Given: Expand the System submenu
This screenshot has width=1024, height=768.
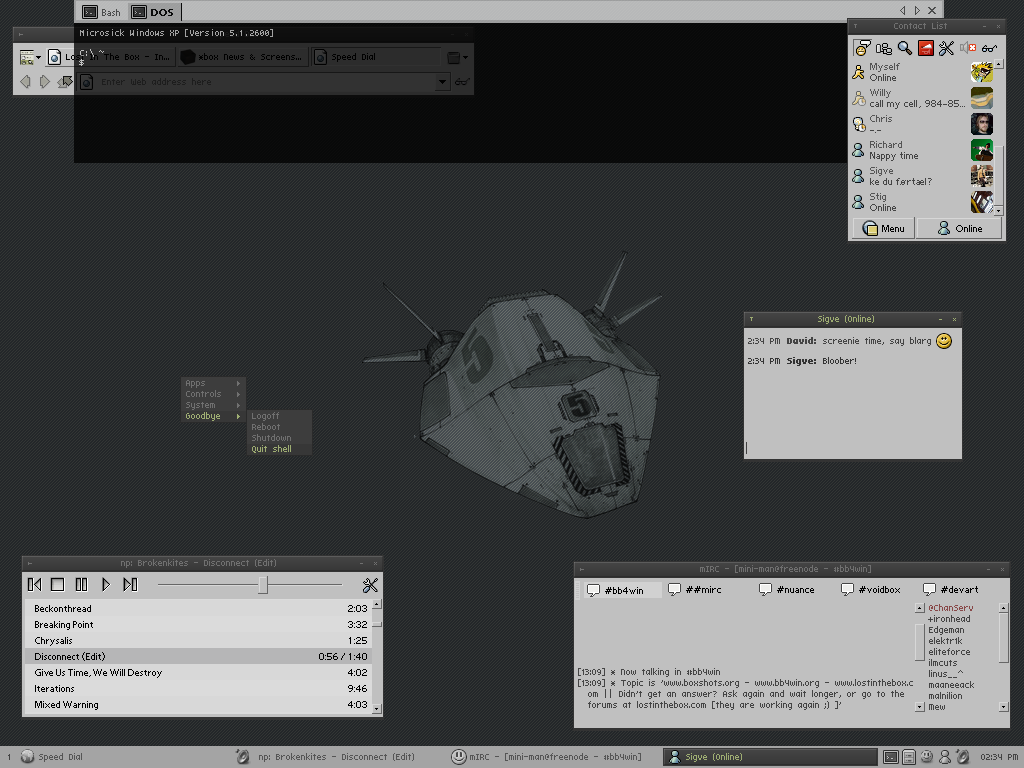Looking at the screenshot, I should tap(213, 406).
